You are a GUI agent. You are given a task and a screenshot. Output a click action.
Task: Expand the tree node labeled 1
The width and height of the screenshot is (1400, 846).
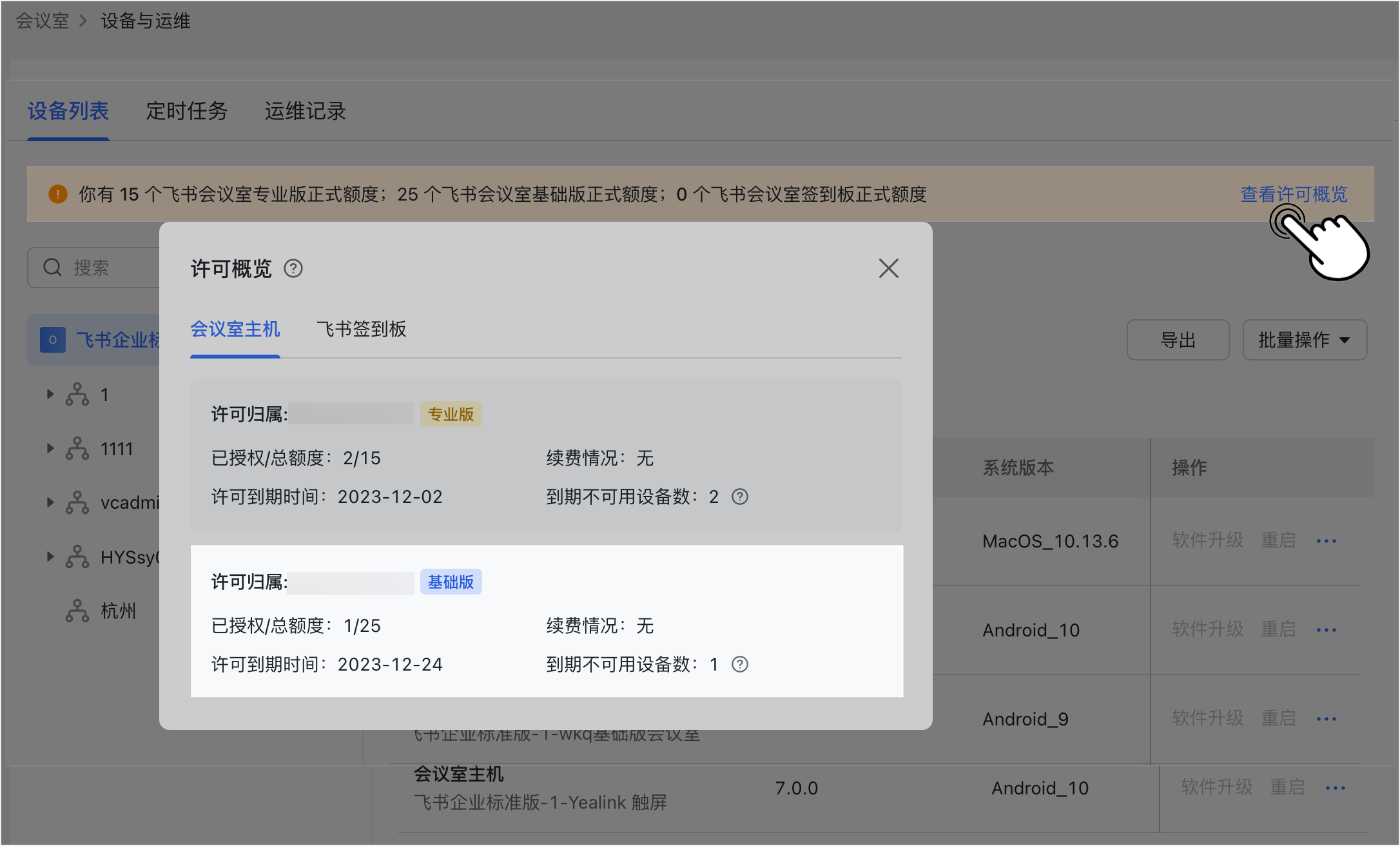(x=50, y=394)
